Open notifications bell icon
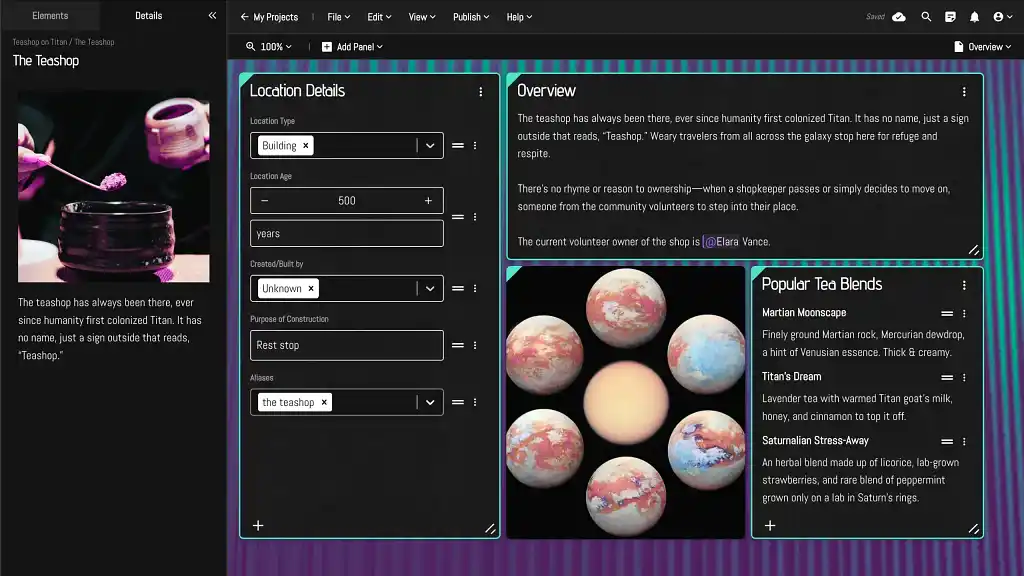Image resolution: width=1024 pixels, height=576 pixels. click(974, 17)
